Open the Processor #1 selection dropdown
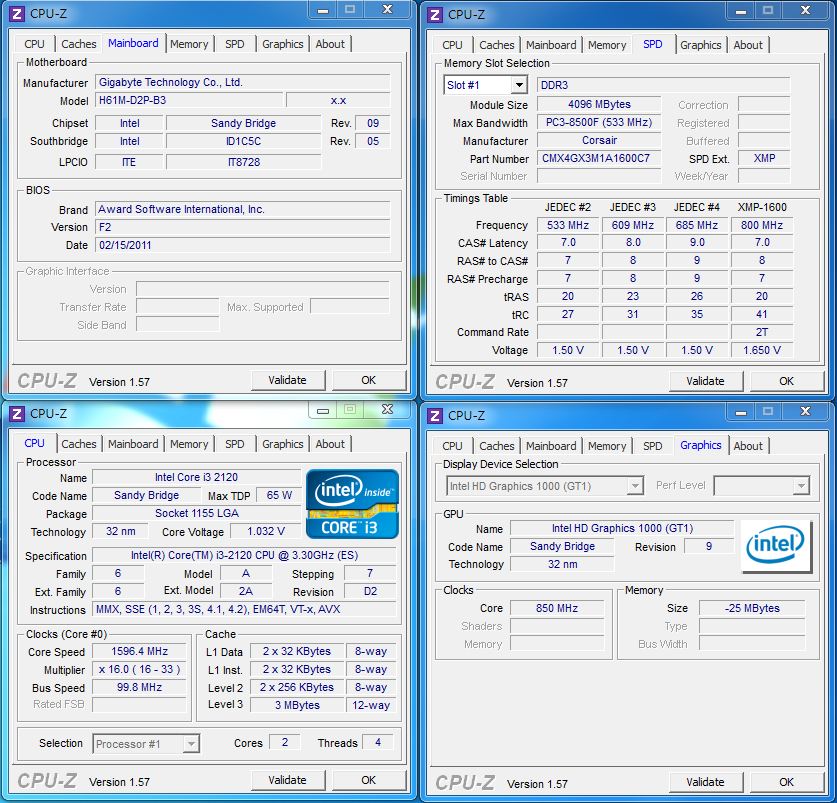Image resolution: width=837 pixels, height=803 pixels. point(191,744)
